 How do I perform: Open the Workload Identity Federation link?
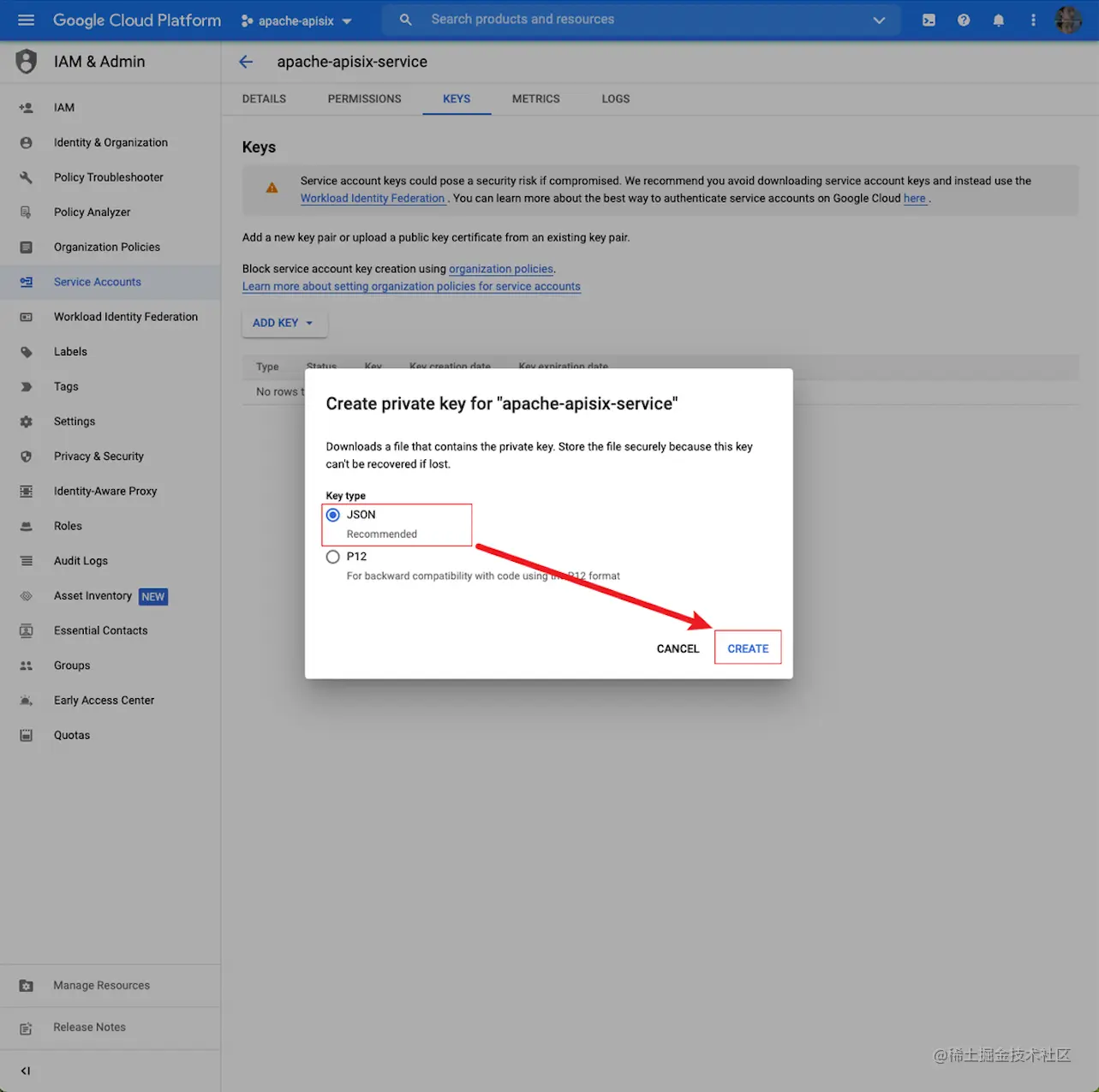click(x=373, y=199)
